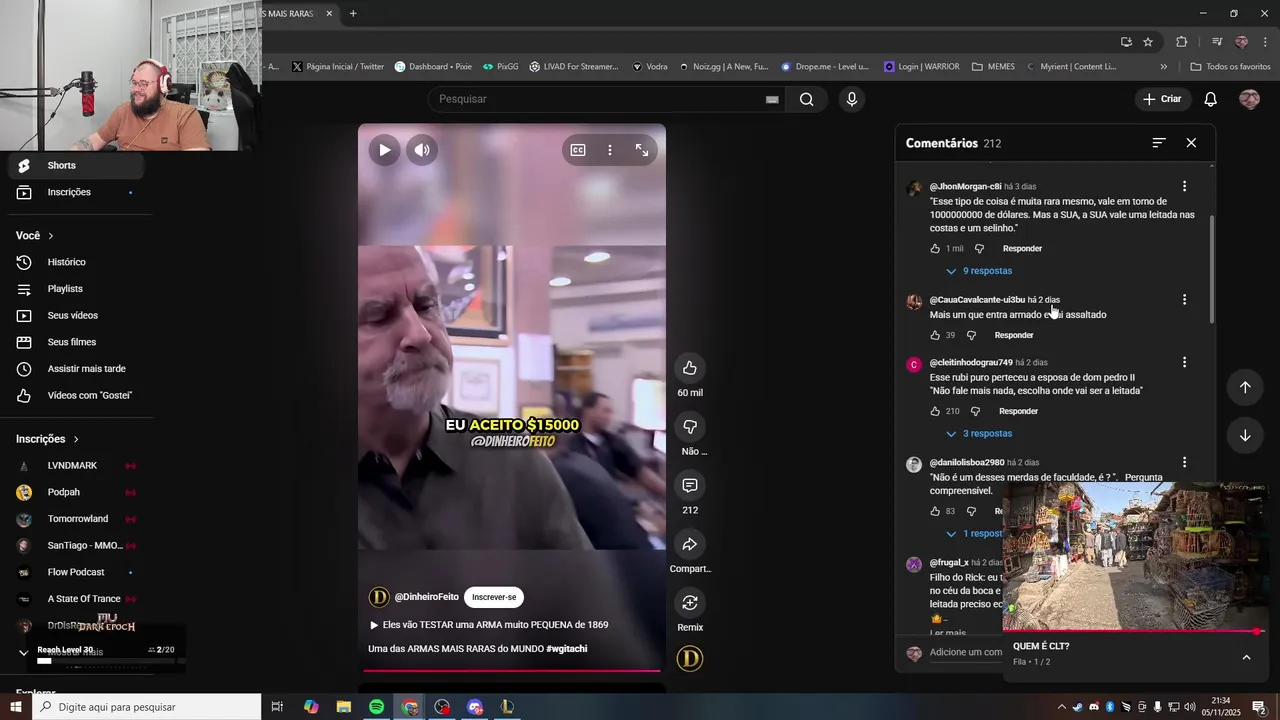Expand the Short to fullscreen

point(642,150)
